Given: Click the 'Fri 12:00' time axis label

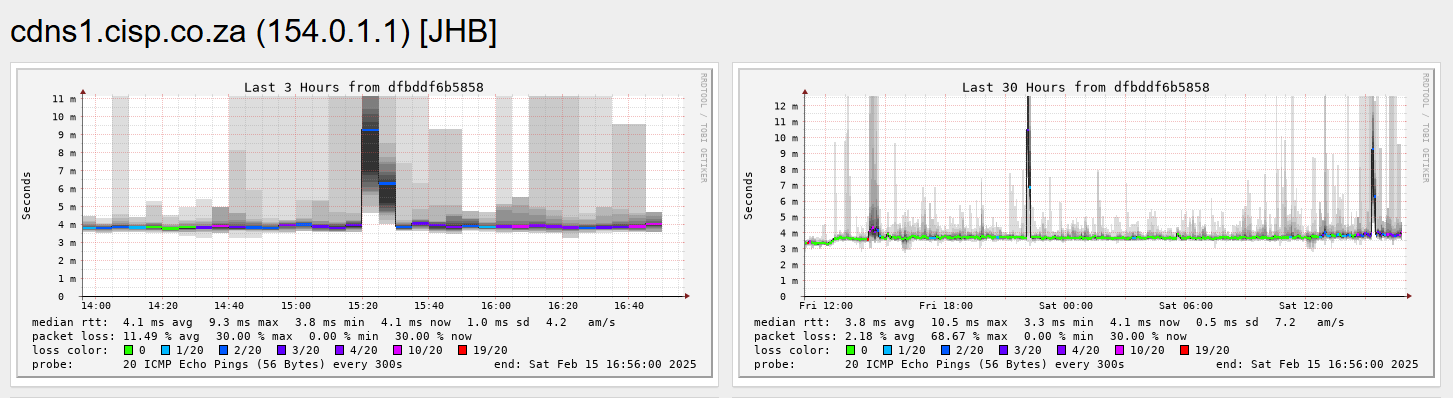Looking at the screenshot, I should coord(825,305).
